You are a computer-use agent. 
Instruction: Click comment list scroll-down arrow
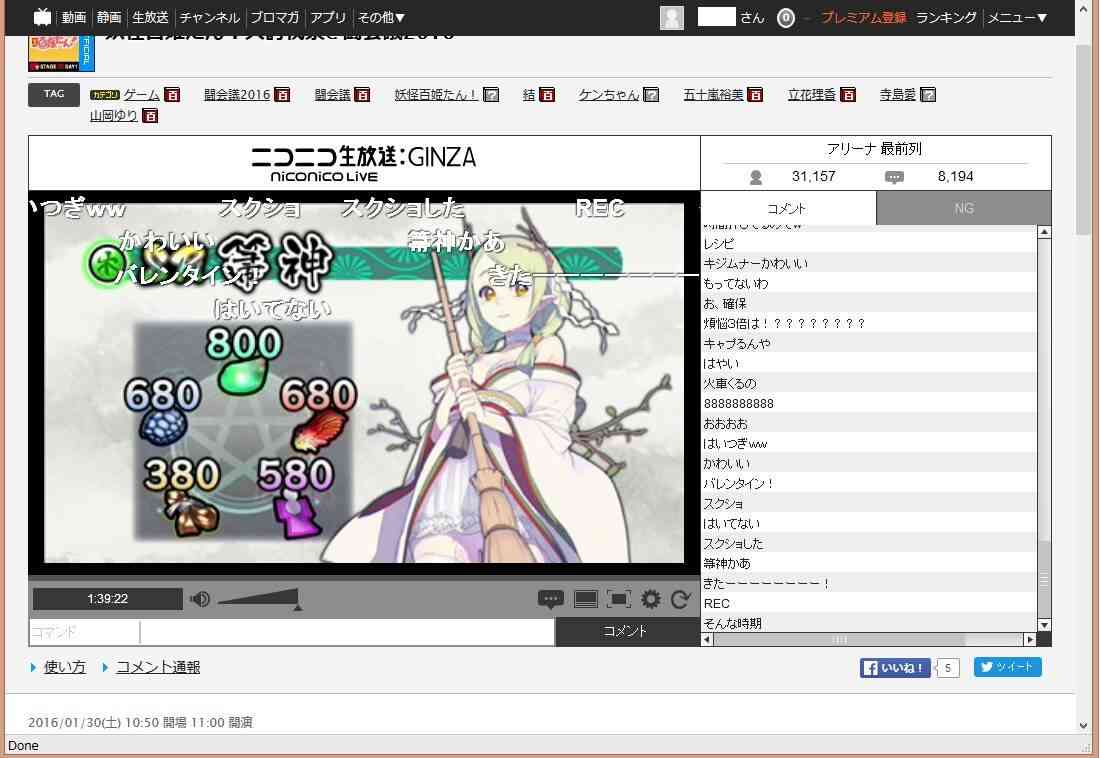[1045, 625]
